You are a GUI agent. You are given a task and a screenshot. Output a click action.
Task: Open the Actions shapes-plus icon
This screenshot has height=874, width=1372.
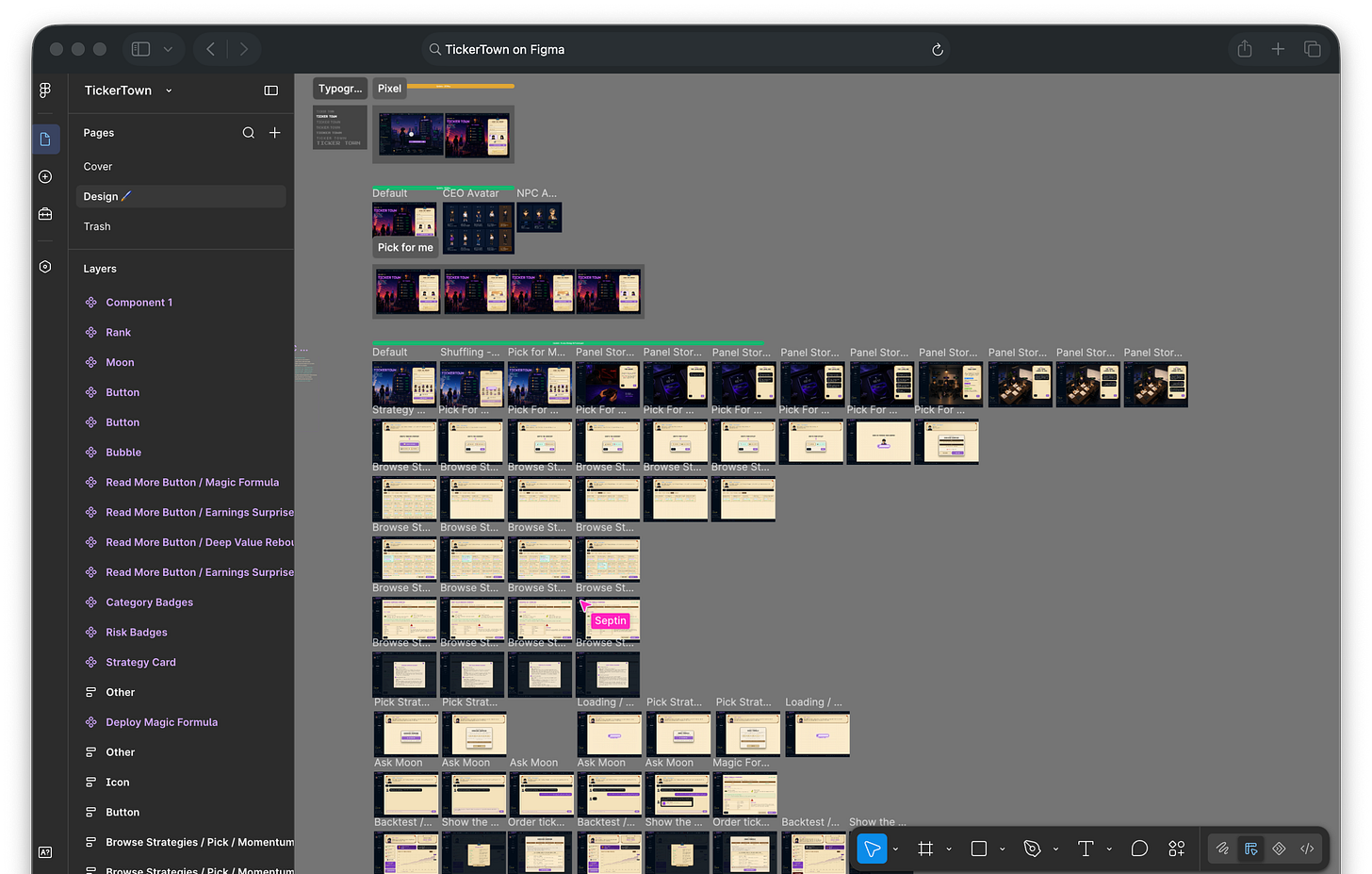[1177, 849]
